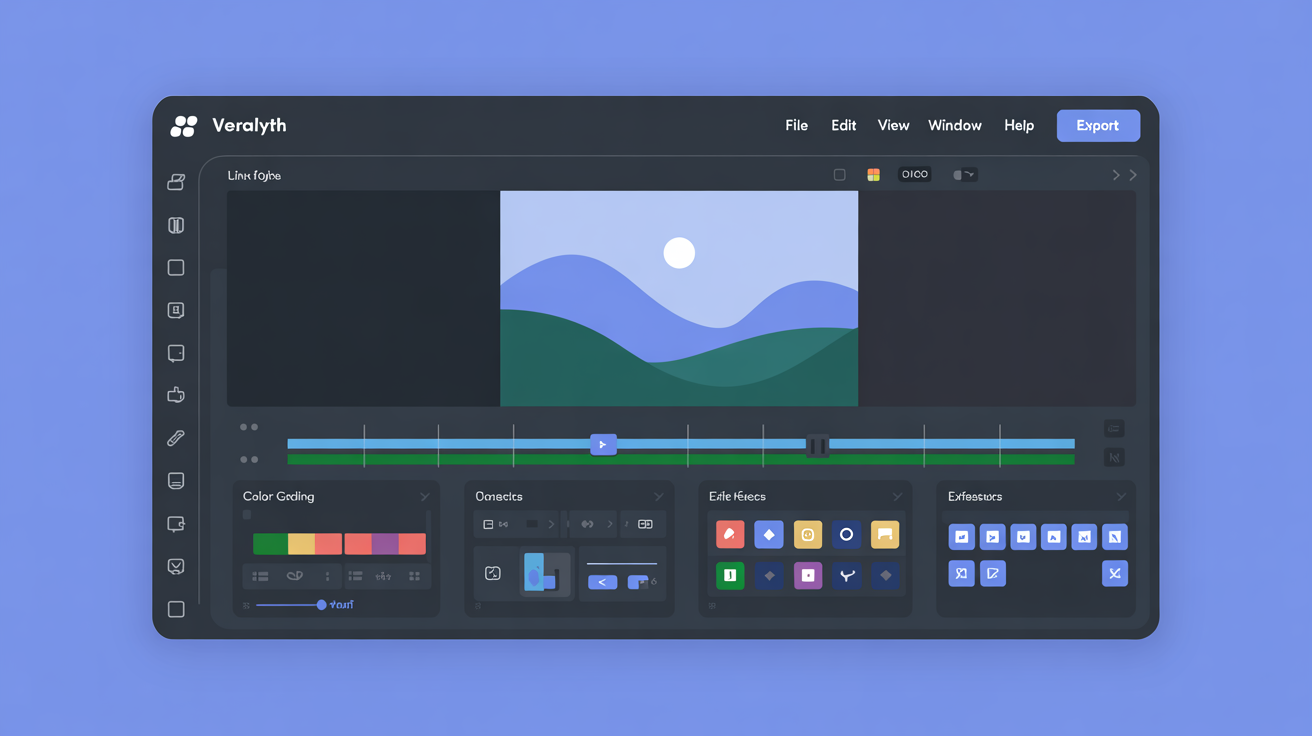This screenshot has height=736, width=1312.
Task: Open the File menu
Action: point(796,125)
